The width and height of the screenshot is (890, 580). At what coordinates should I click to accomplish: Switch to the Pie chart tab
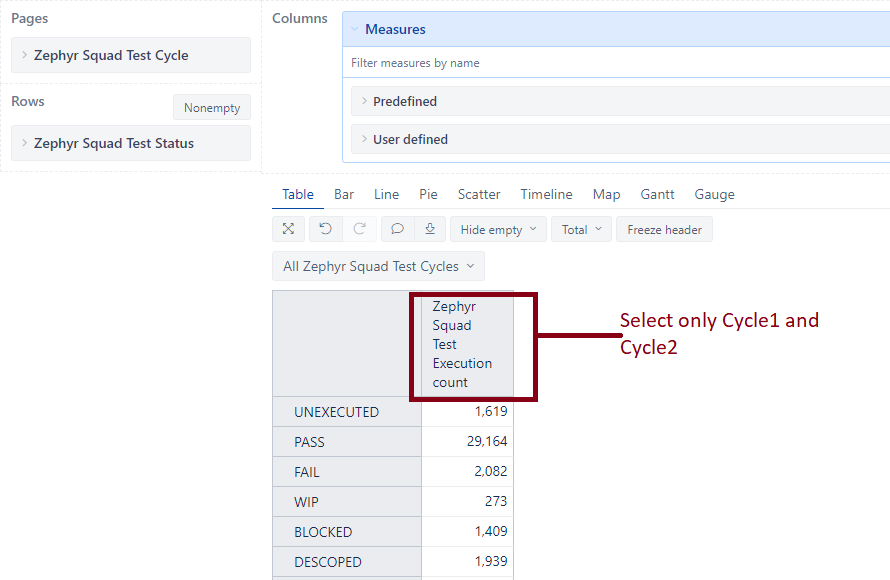(x=429, y=194)
